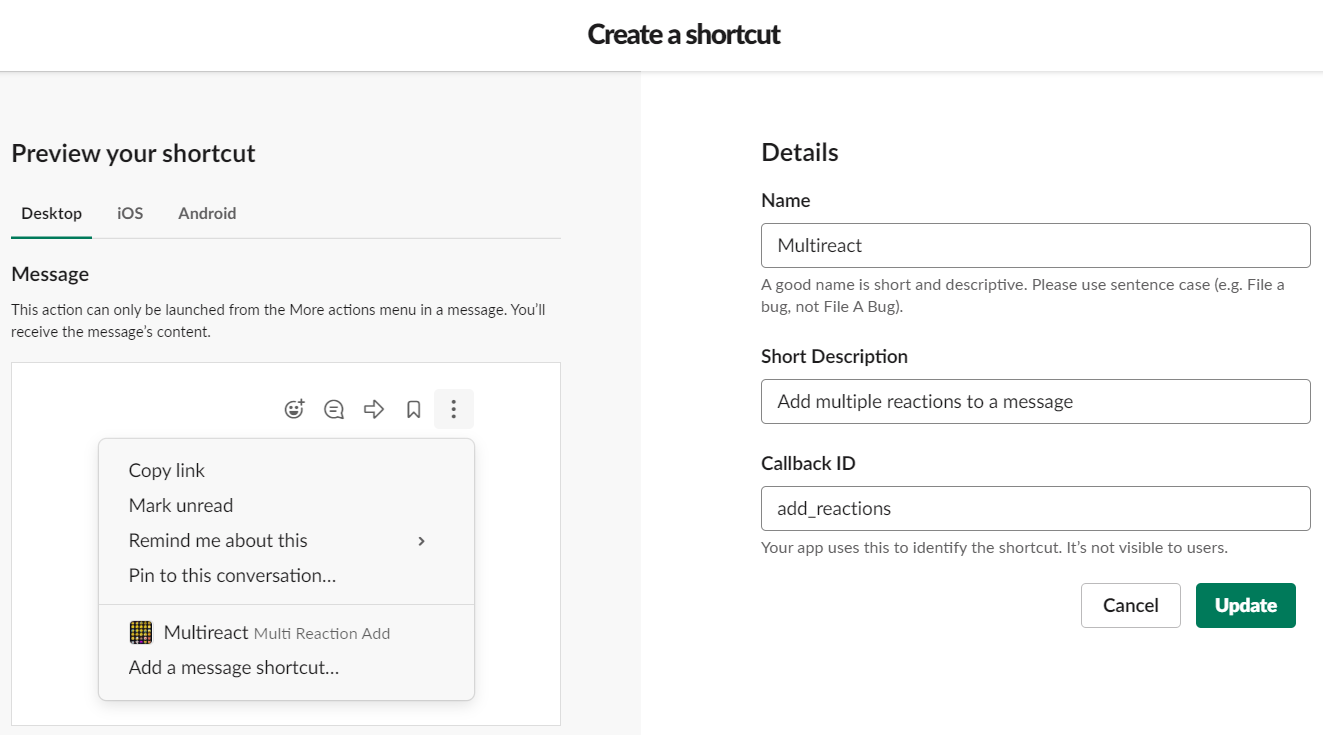Focus the Callback ID field

tap(1036, 508)
